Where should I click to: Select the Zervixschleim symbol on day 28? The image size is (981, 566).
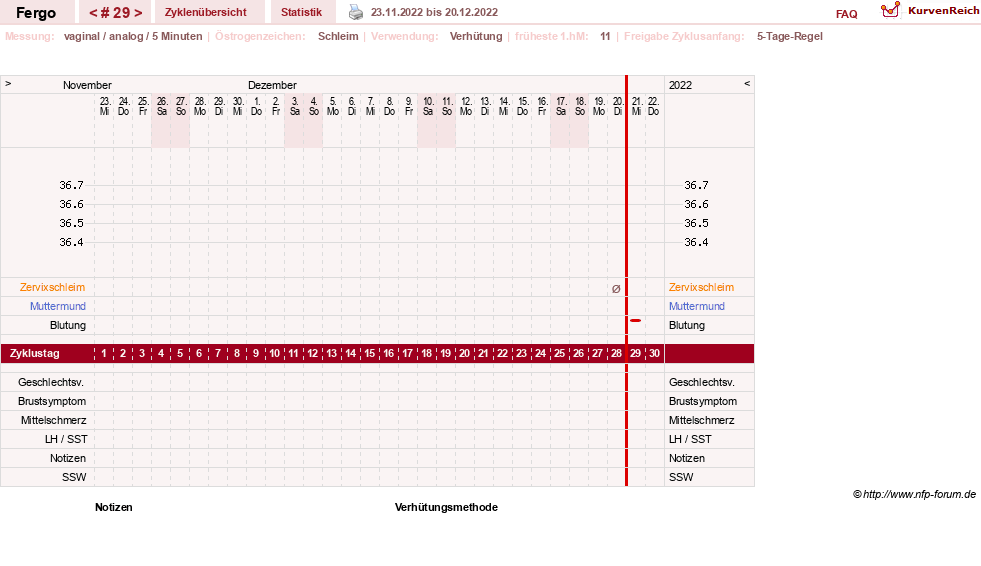click(x=616, y=288)
